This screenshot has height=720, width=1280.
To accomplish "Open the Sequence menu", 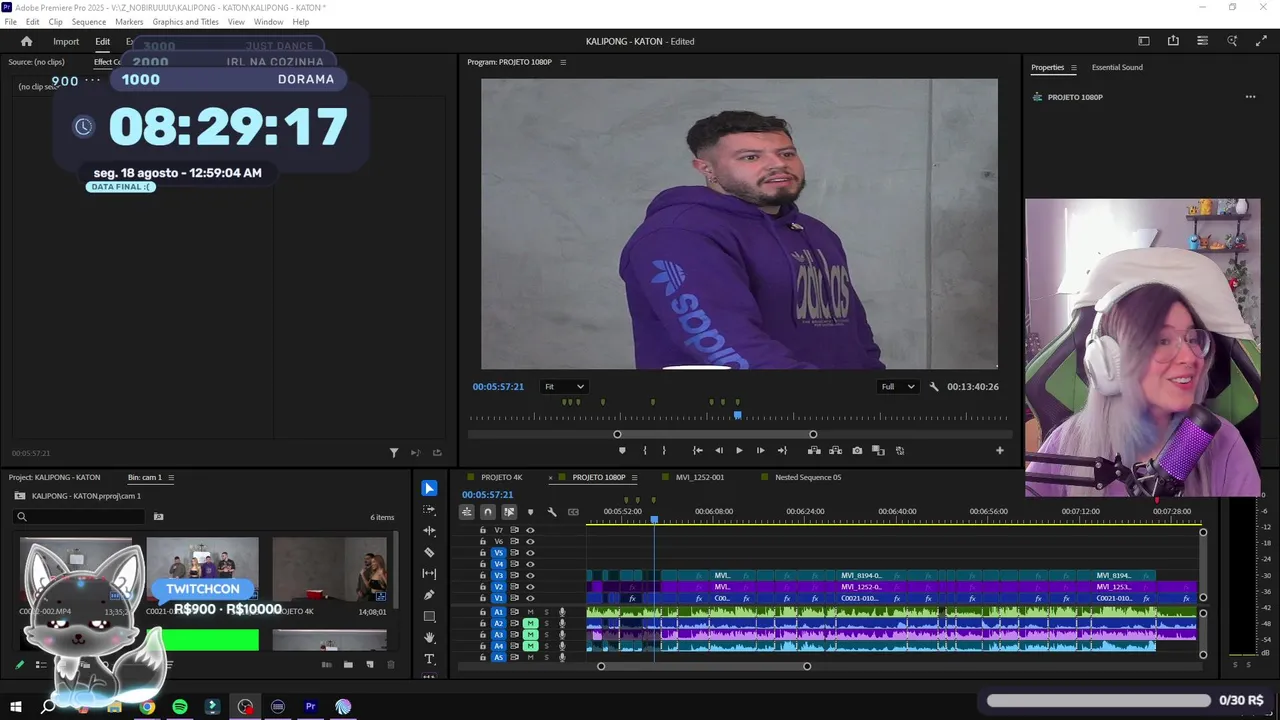I will pyautogui.click(x=89, y=22).
